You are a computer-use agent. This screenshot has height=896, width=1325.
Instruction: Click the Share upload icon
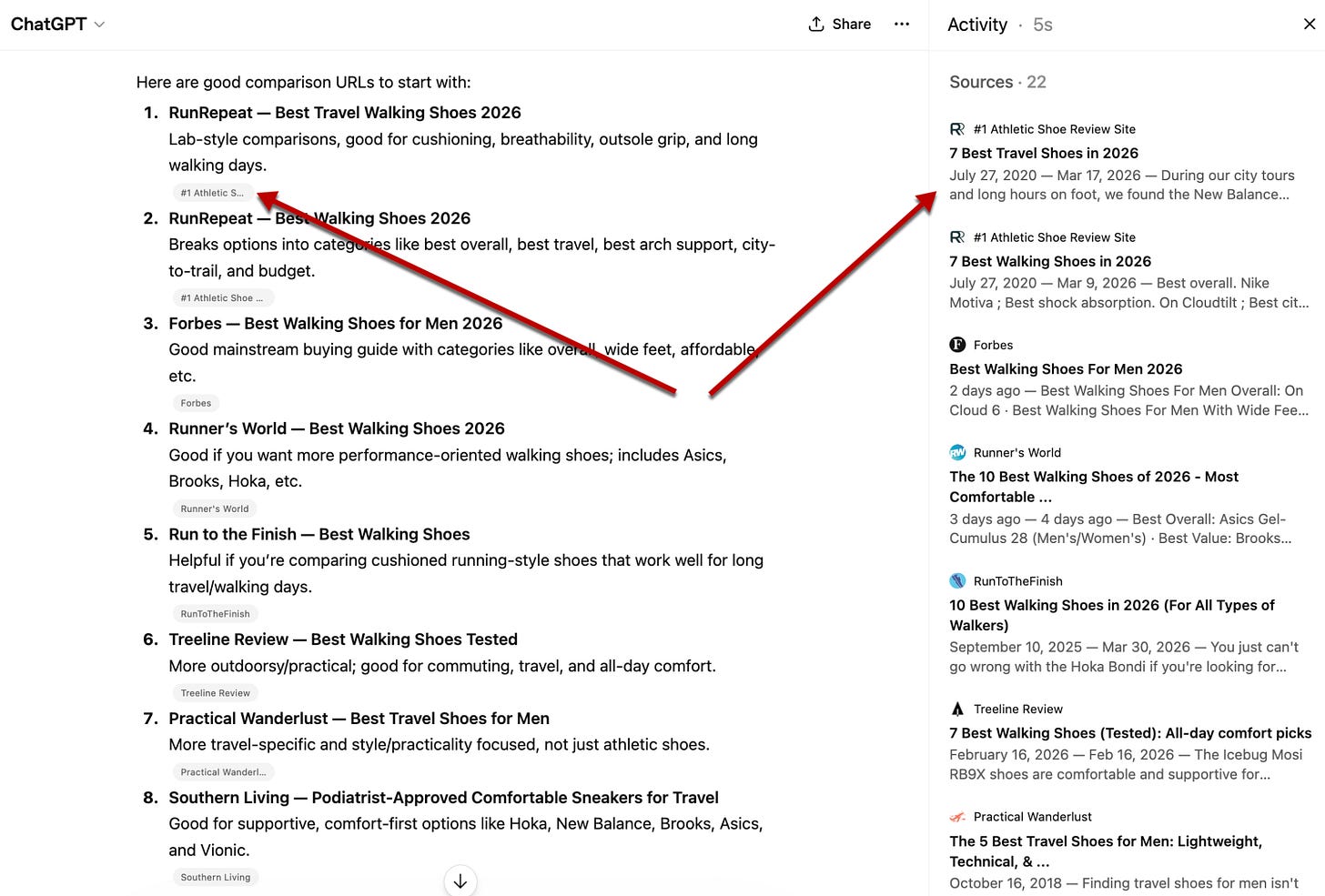click(x=816, y=24)
